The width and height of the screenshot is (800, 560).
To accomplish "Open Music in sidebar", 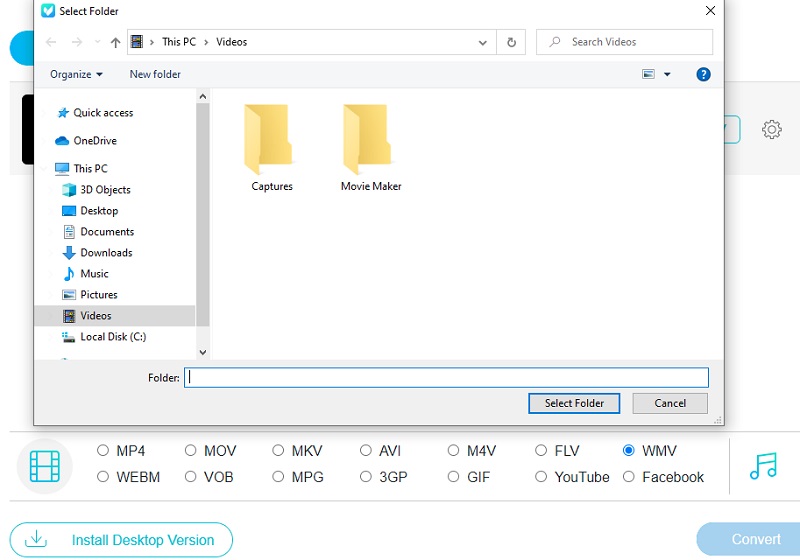I will 85,274.
